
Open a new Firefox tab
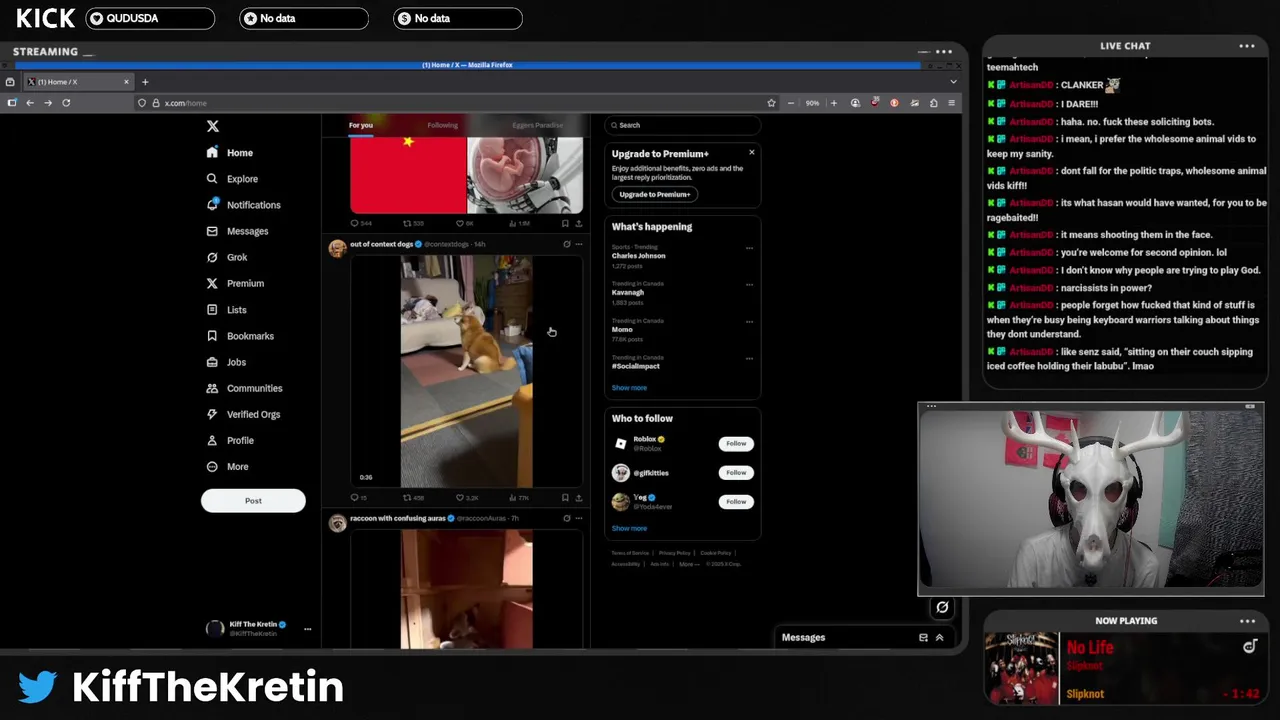click(145, 82)
